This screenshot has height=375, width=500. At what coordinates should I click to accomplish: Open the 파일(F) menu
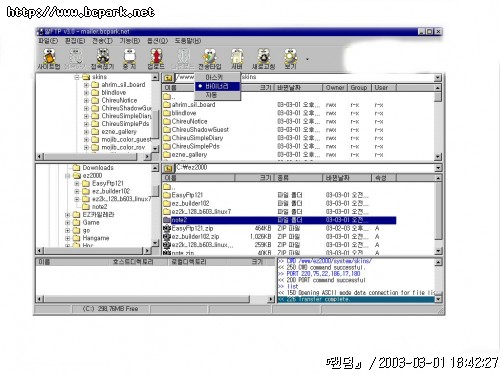48,41
